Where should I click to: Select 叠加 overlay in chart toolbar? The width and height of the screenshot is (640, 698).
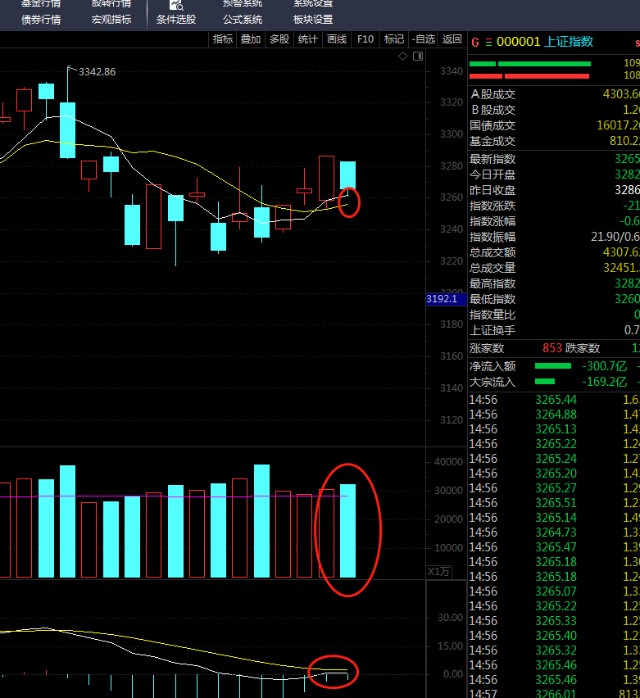tap(250, 39)
